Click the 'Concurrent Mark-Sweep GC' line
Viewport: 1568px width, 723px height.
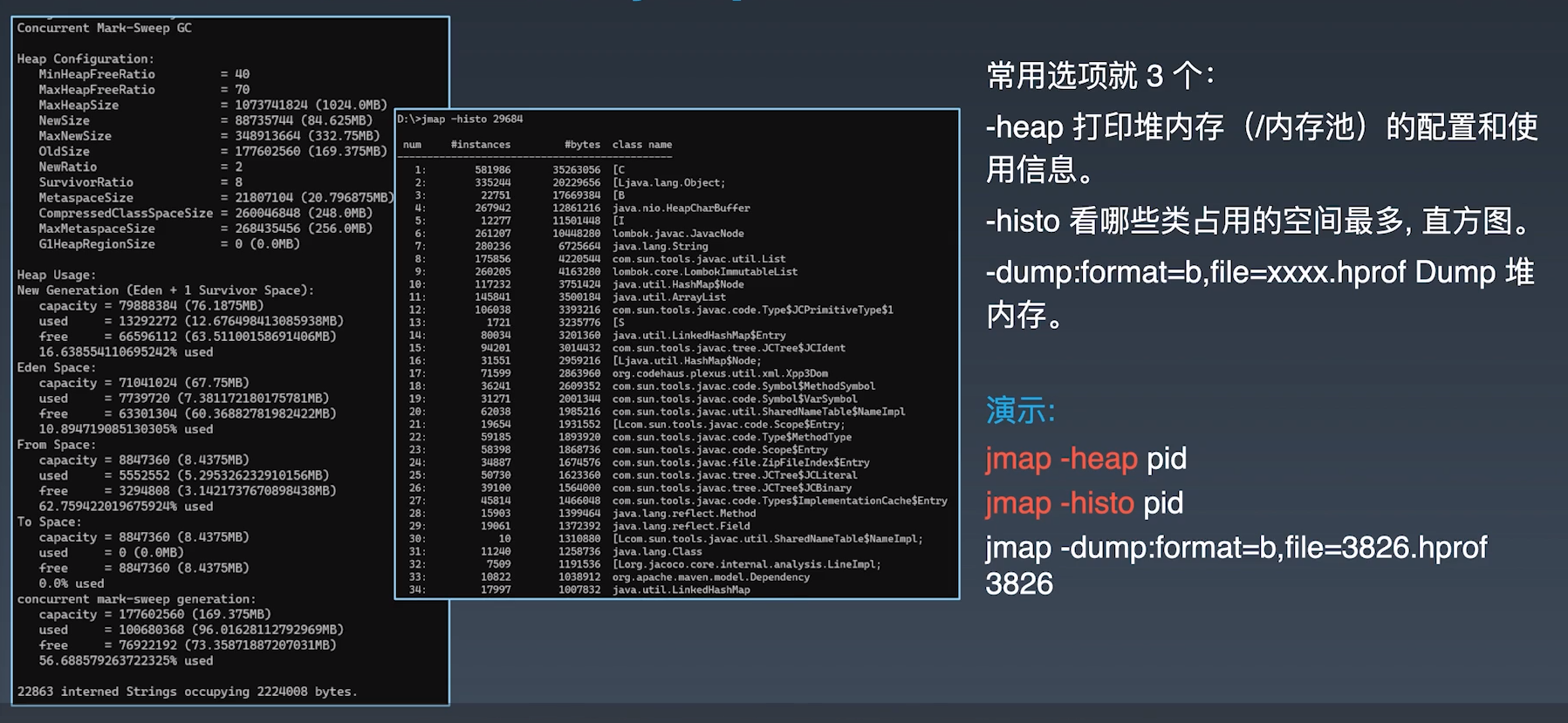coord(104,28)
